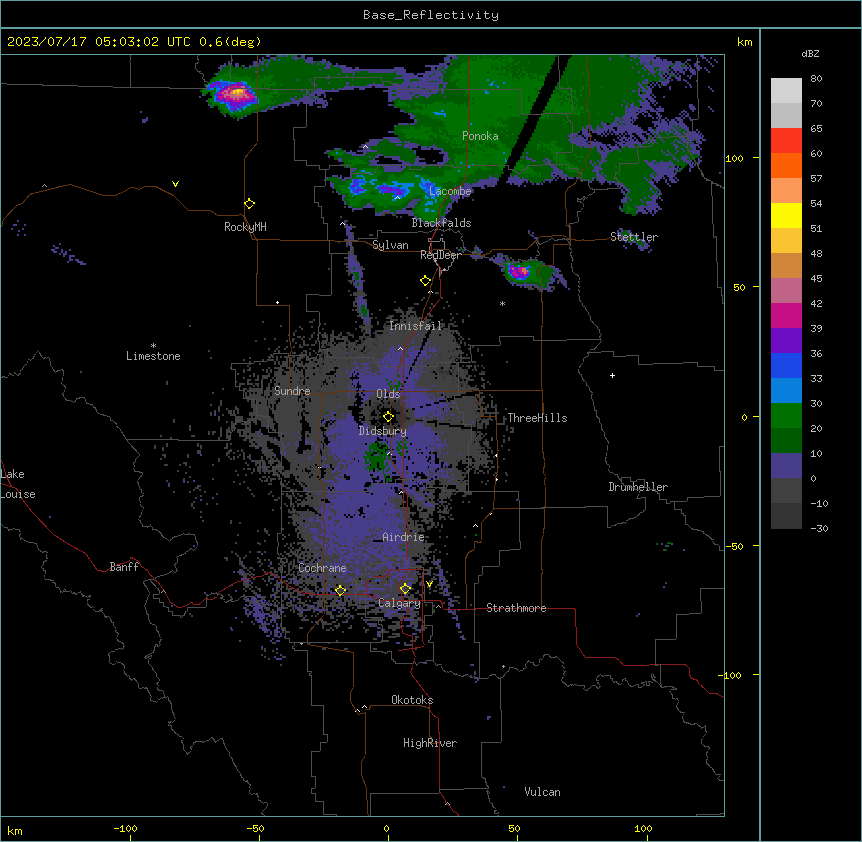Click the yellow V marker northwest of RockyMH
The height and width of the screenshot is (842, 862).
(175, 184)
